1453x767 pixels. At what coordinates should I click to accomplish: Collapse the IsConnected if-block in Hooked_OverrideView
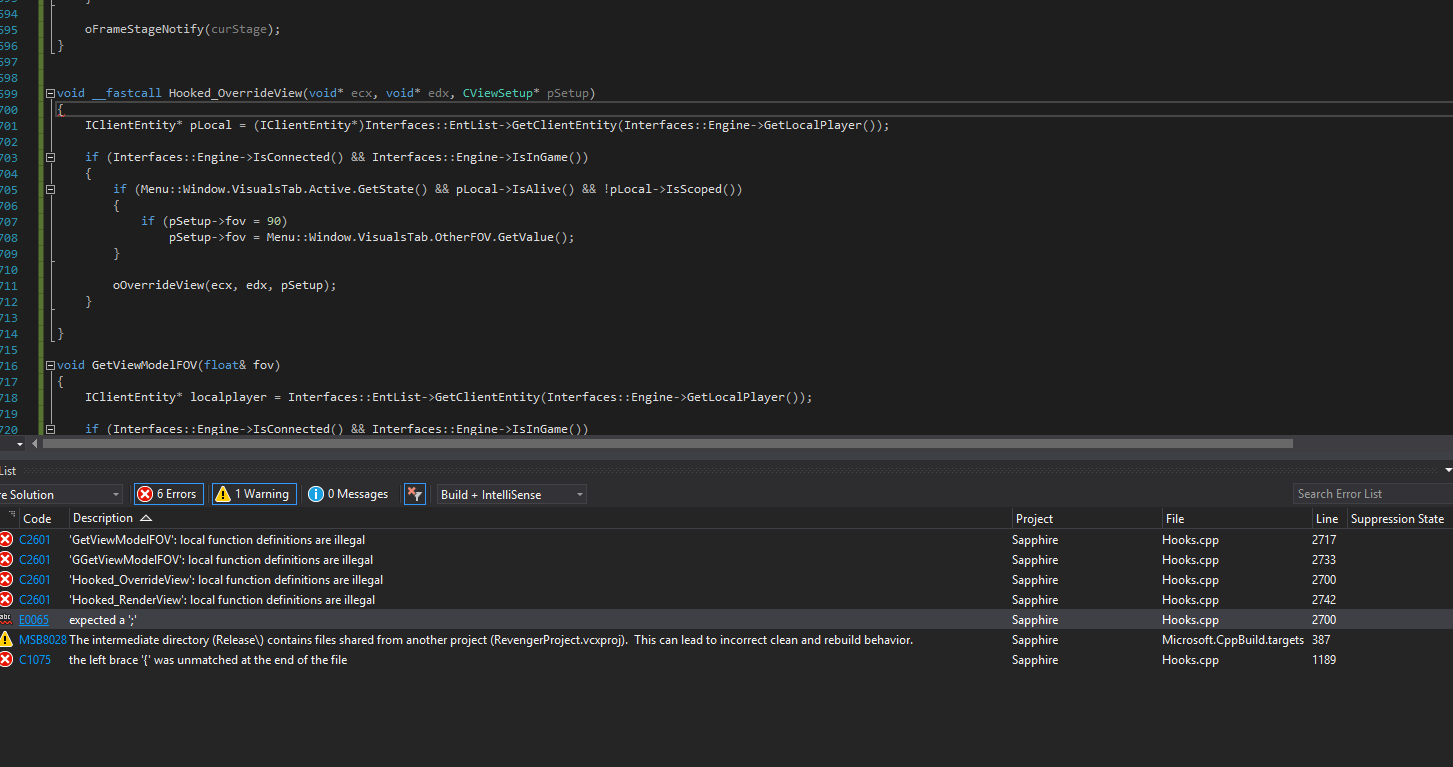(51, 157)
